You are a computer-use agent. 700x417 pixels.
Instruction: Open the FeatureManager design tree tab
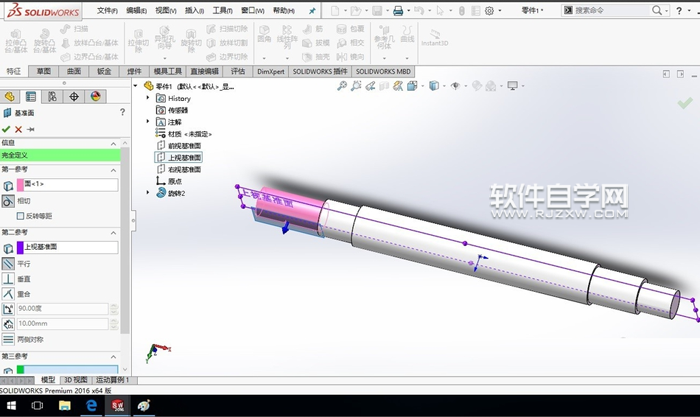9,96
